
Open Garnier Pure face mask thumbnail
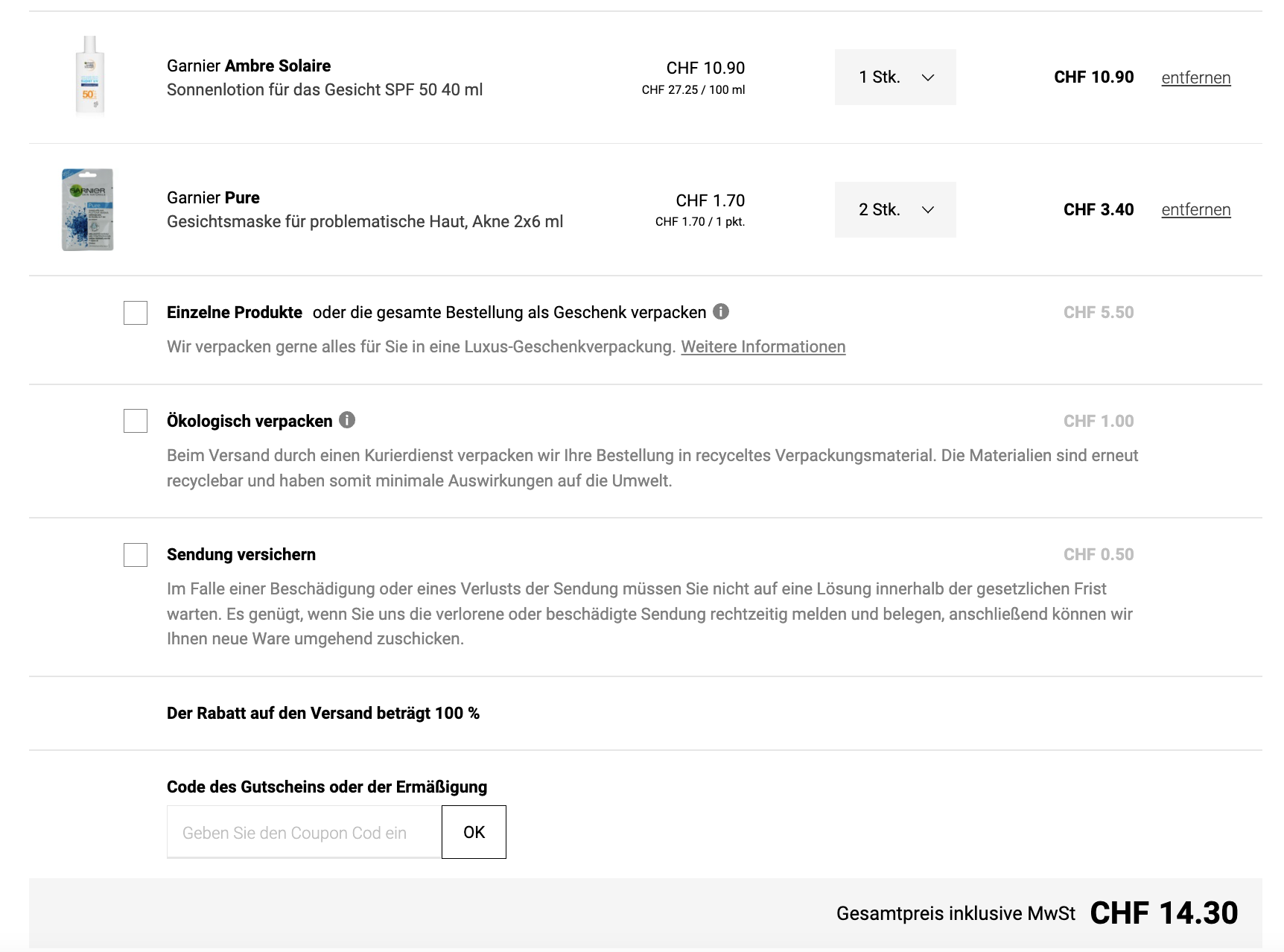tap(88, 209)
